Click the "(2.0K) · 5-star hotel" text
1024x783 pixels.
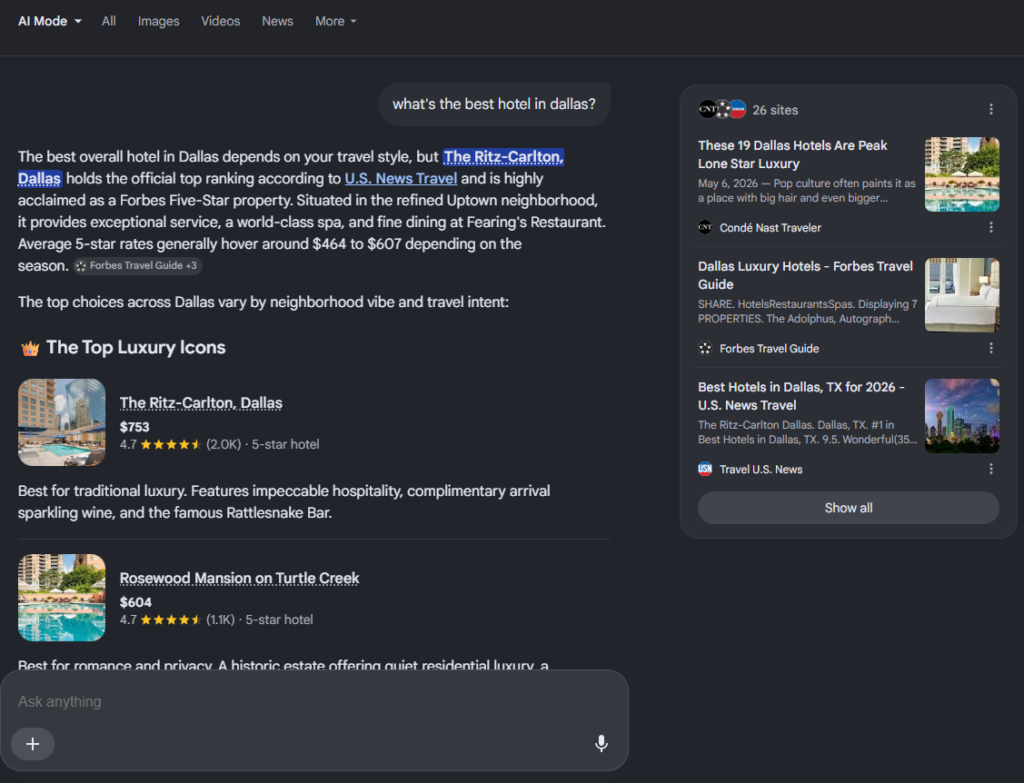(x=263, y=444)
